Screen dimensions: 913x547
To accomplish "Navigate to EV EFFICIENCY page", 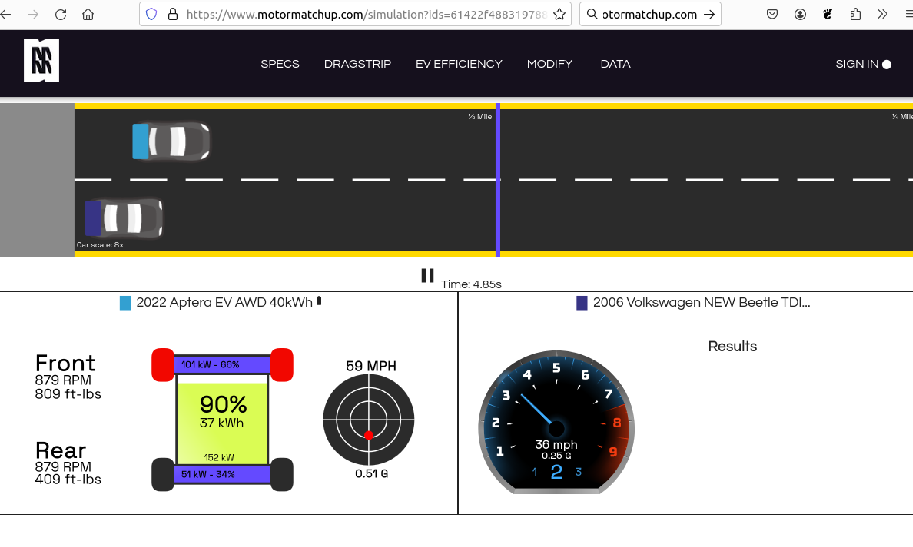I will pyautogui.click(x=459, y=64).
